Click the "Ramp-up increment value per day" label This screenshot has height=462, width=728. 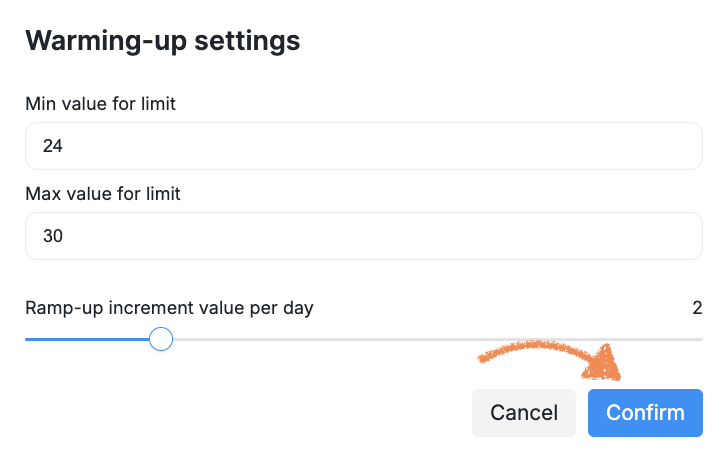pyautogui.click(x=169, y=308)
